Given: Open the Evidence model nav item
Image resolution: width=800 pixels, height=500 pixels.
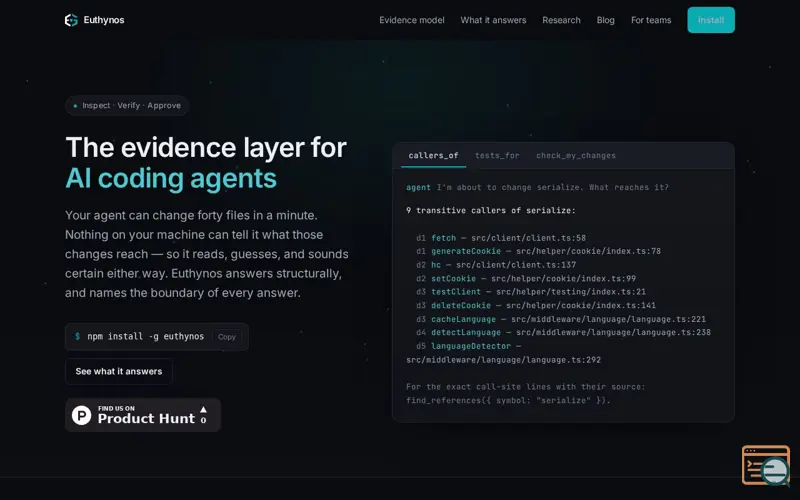Looking at the screenshot, I should click(x=411, y=20).
